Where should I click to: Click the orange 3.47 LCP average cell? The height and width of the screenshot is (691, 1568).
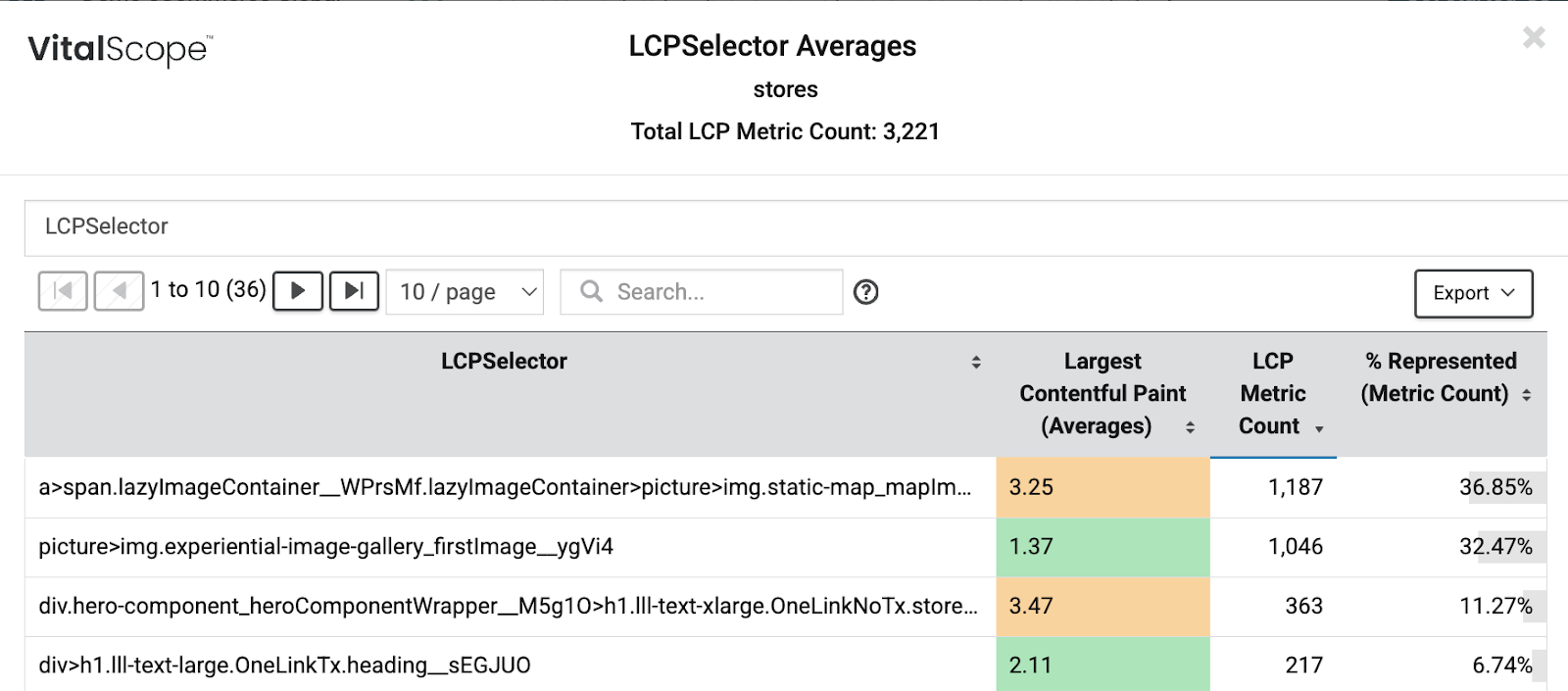point(1102,606)
